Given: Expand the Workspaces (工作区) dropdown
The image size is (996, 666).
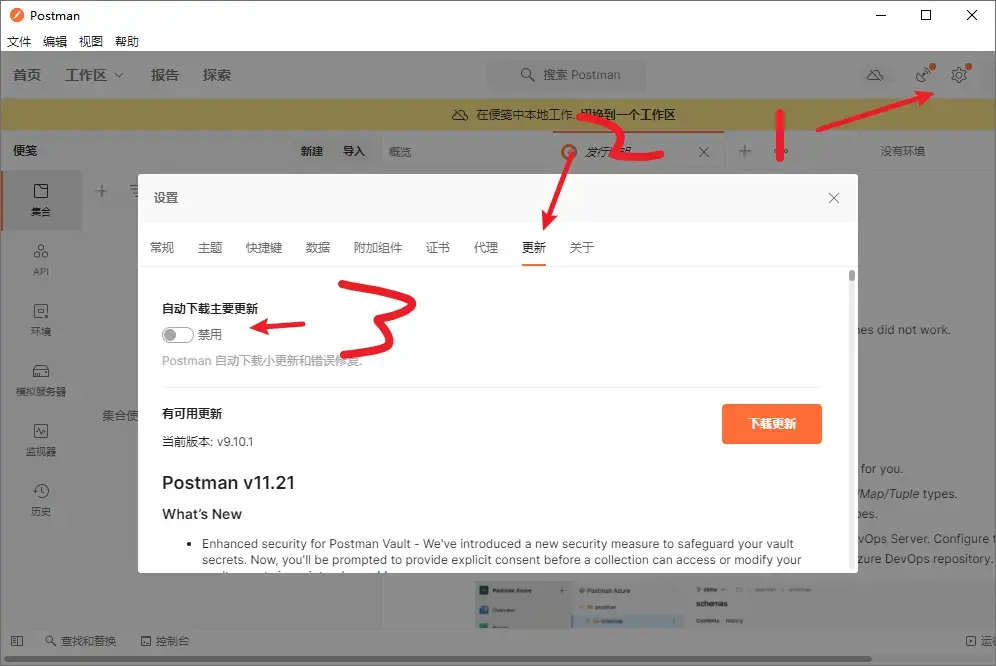Looking at the screenshot, I should 94,75.
